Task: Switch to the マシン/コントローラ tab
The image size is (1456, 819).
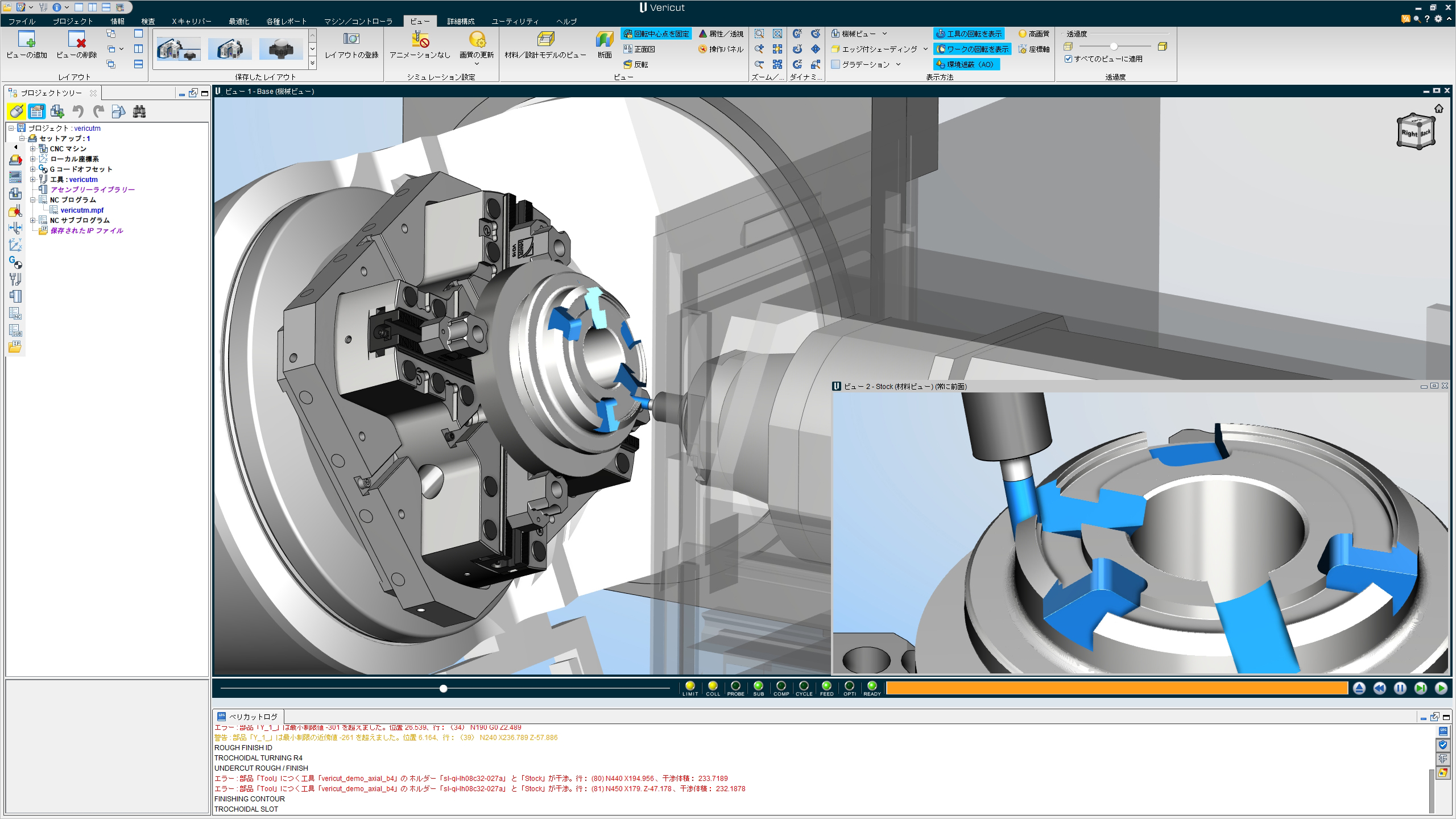Action: (358, 21)
